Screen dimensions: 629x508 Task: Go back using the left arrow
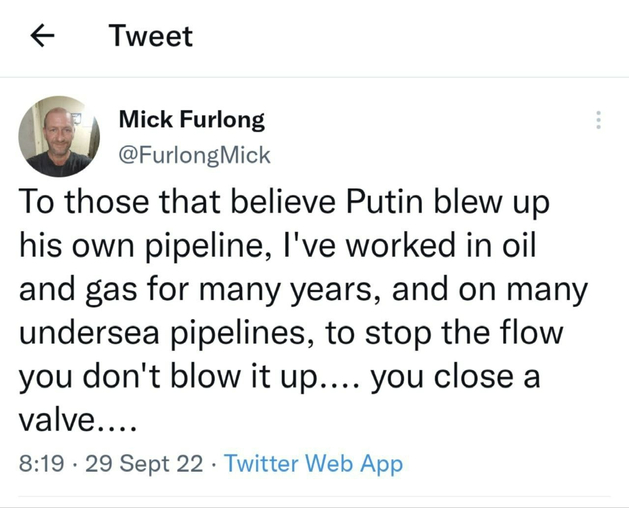click(x=42, y=37)
